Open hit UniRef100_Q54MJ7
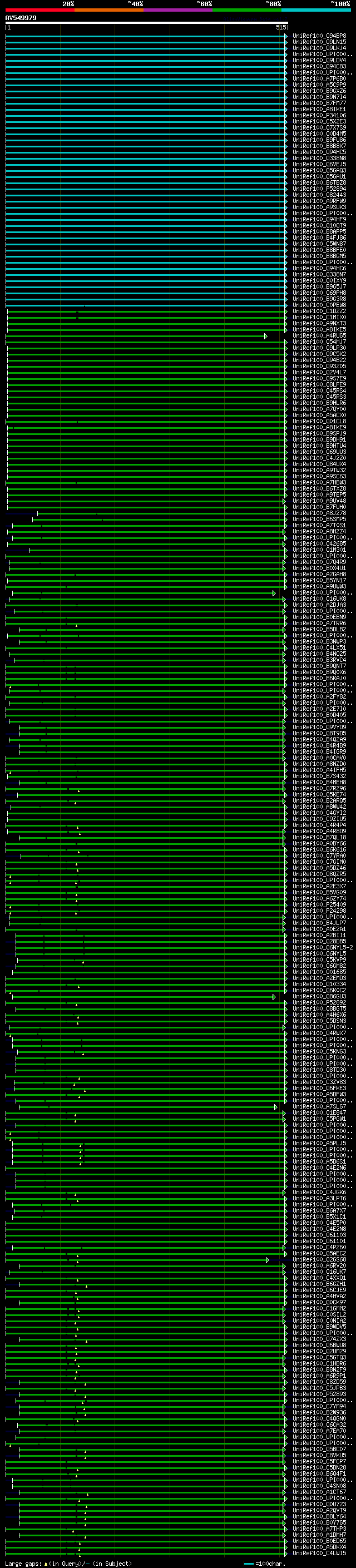Screen dimensions: 356x1568 pyautogui.click(x=319, y=342)
